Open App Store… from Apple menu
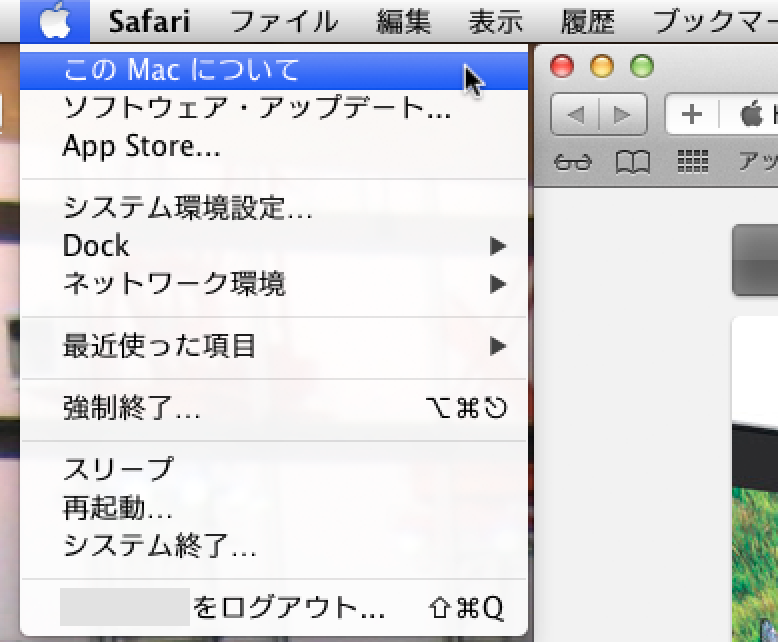Screen dimensions: 778x642 273,146
